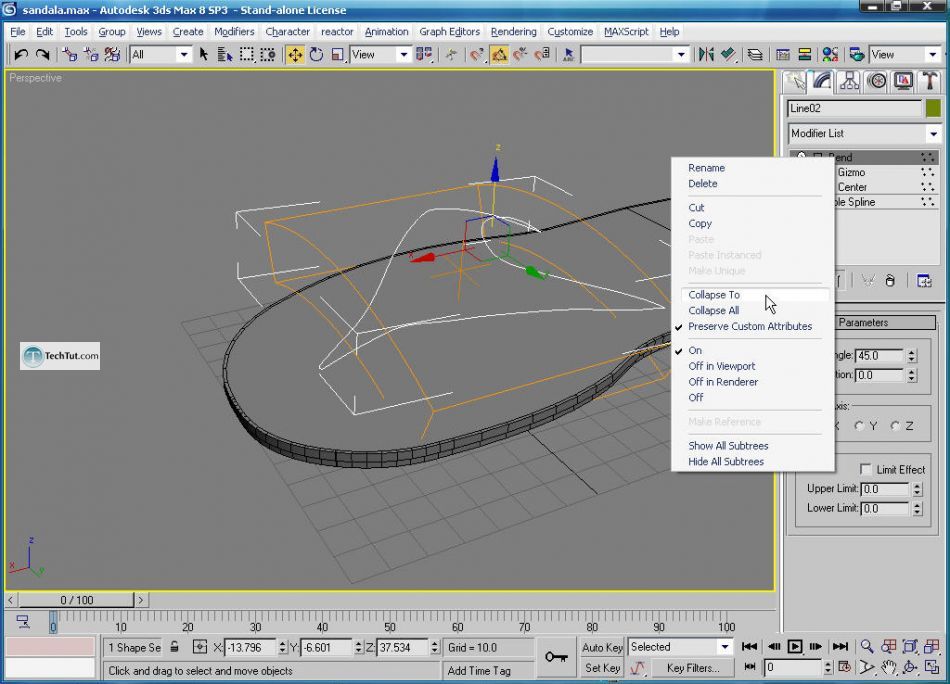Switch to the Hierarchy panel tab
Viewport: 950px width, 684px height.
(x=849, y=82)
